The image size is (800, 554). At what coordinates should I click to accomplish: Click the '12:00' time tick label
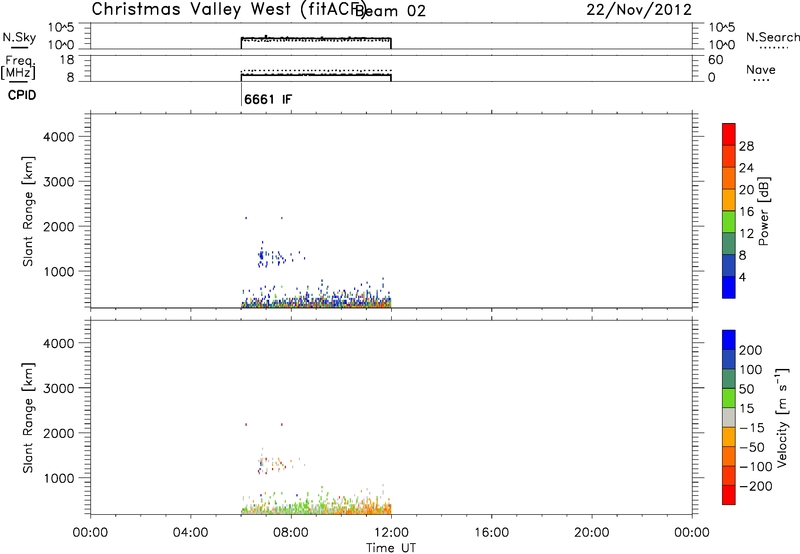pos(391,533)
